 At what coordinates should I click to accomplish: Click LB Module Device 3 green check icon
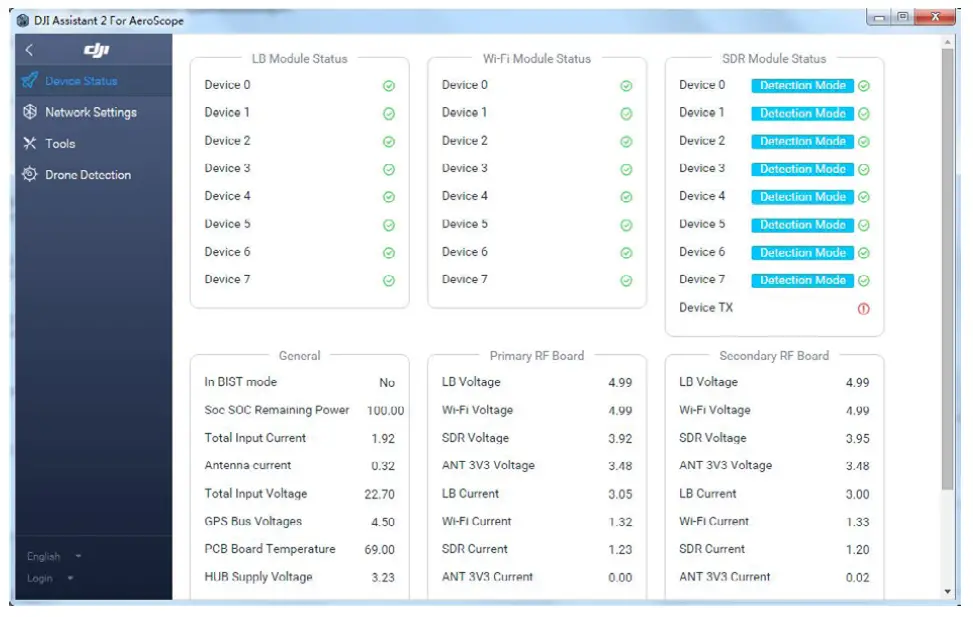coord(389,169)
